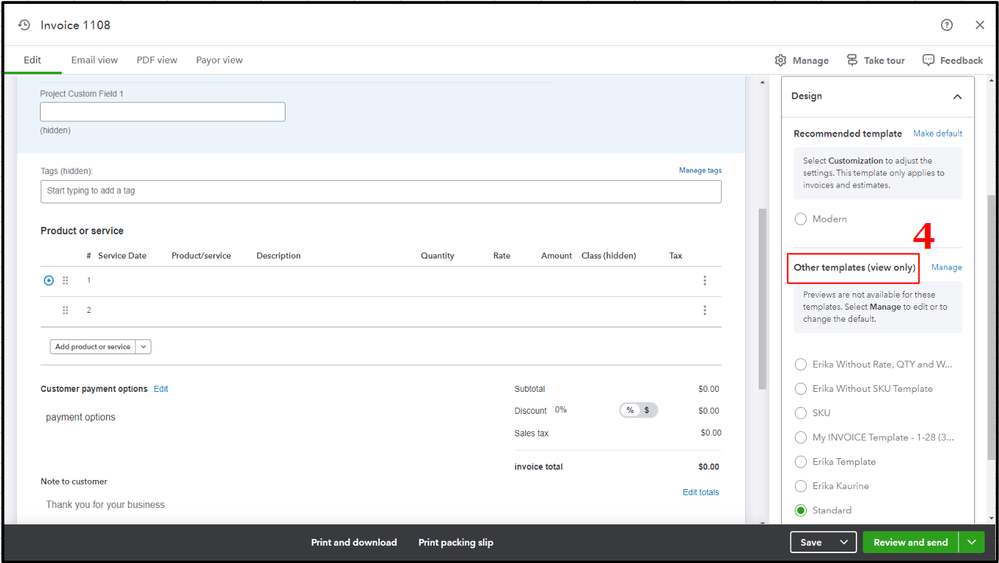Click the Feedback speech bubble icon
Viewport: 999px width, 563px height.
point(928,60)
